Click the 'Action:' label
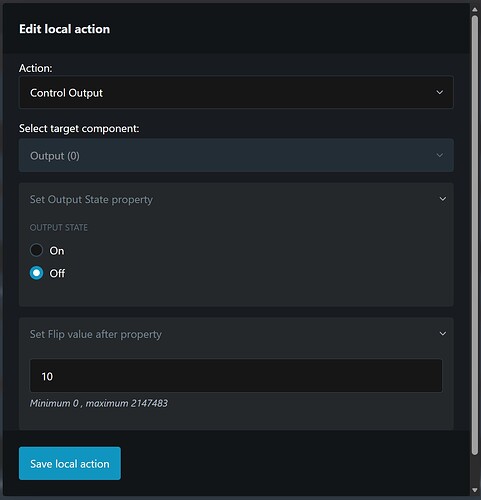 (x=36, y=68)
